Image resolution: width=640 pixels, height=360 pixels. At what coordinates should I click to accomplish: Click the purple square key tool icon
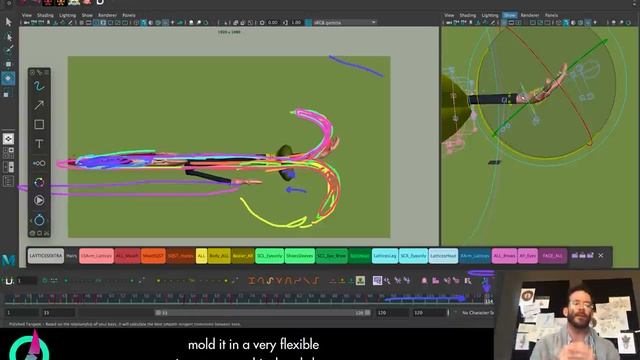pyautogui.click(x=377, y=280)
